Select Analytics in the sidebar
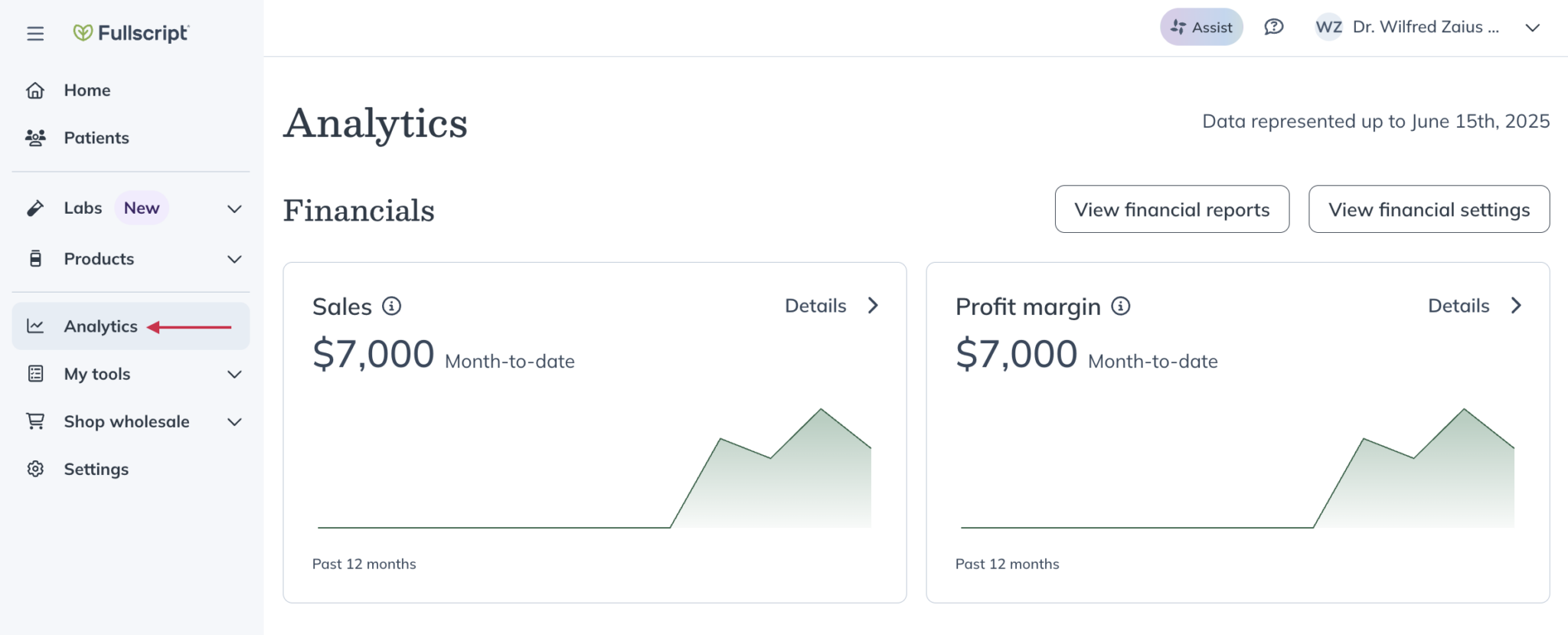Screen dimensions: 1568x635 coord(100,326)
